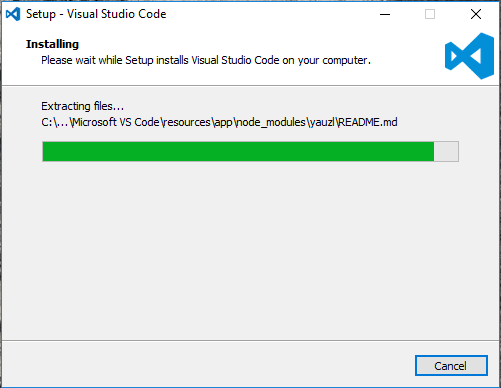Click the 'Extracting files...' status label
The width and height of the screenshot is (501, 388).
tap(82, 106)
